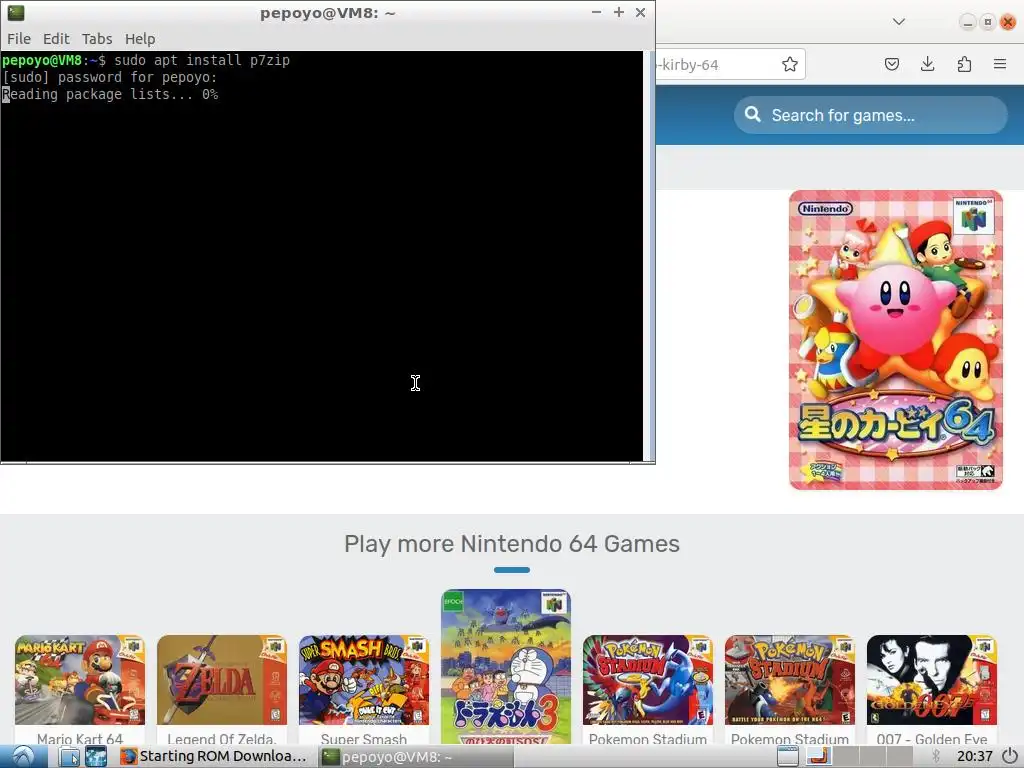
Task: Click the Search for games field
Action: tap(871, 115)
